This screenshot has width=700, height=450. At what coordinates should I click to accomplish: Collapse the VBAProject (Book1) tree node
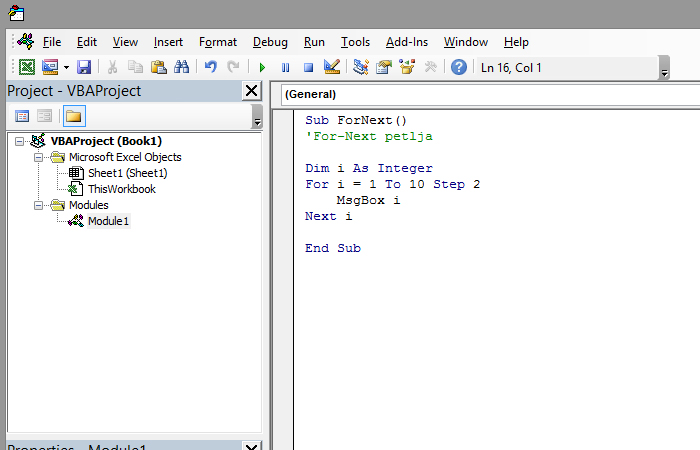(20, 141)
